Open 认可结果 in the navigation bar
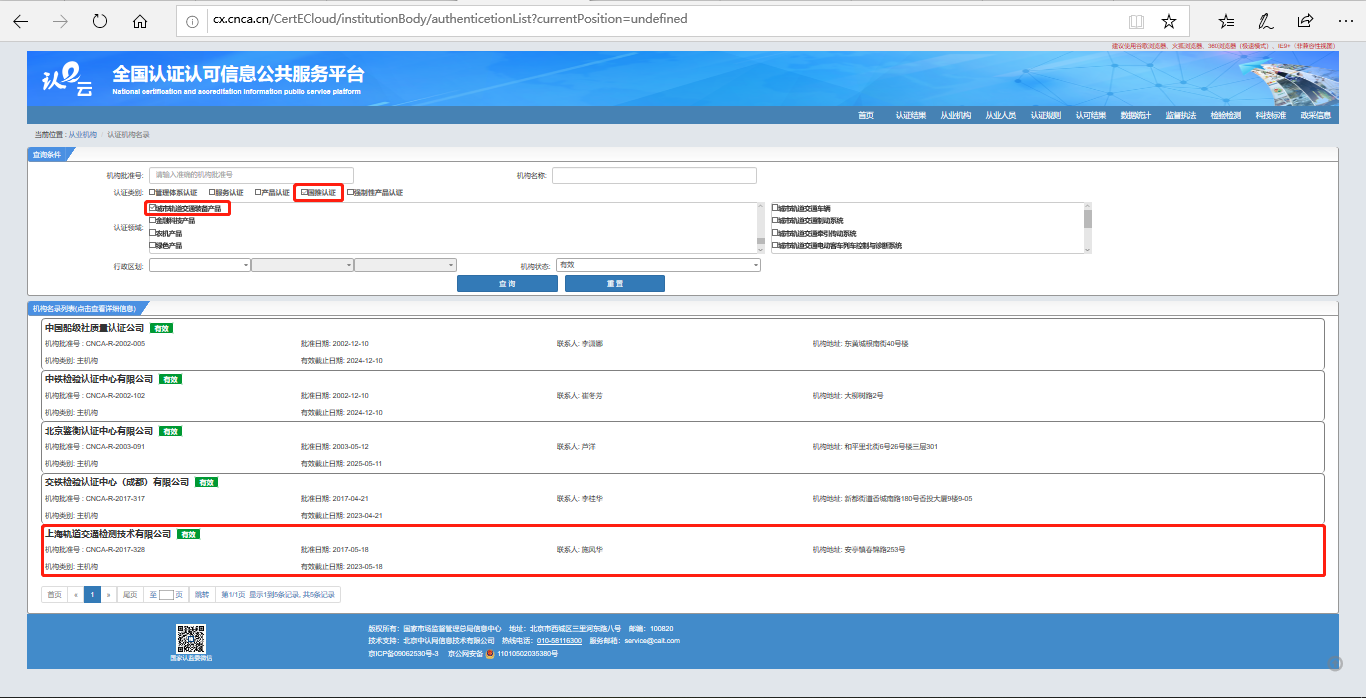This screenshot has width=1366, height=698. [x=1091, y=115]
